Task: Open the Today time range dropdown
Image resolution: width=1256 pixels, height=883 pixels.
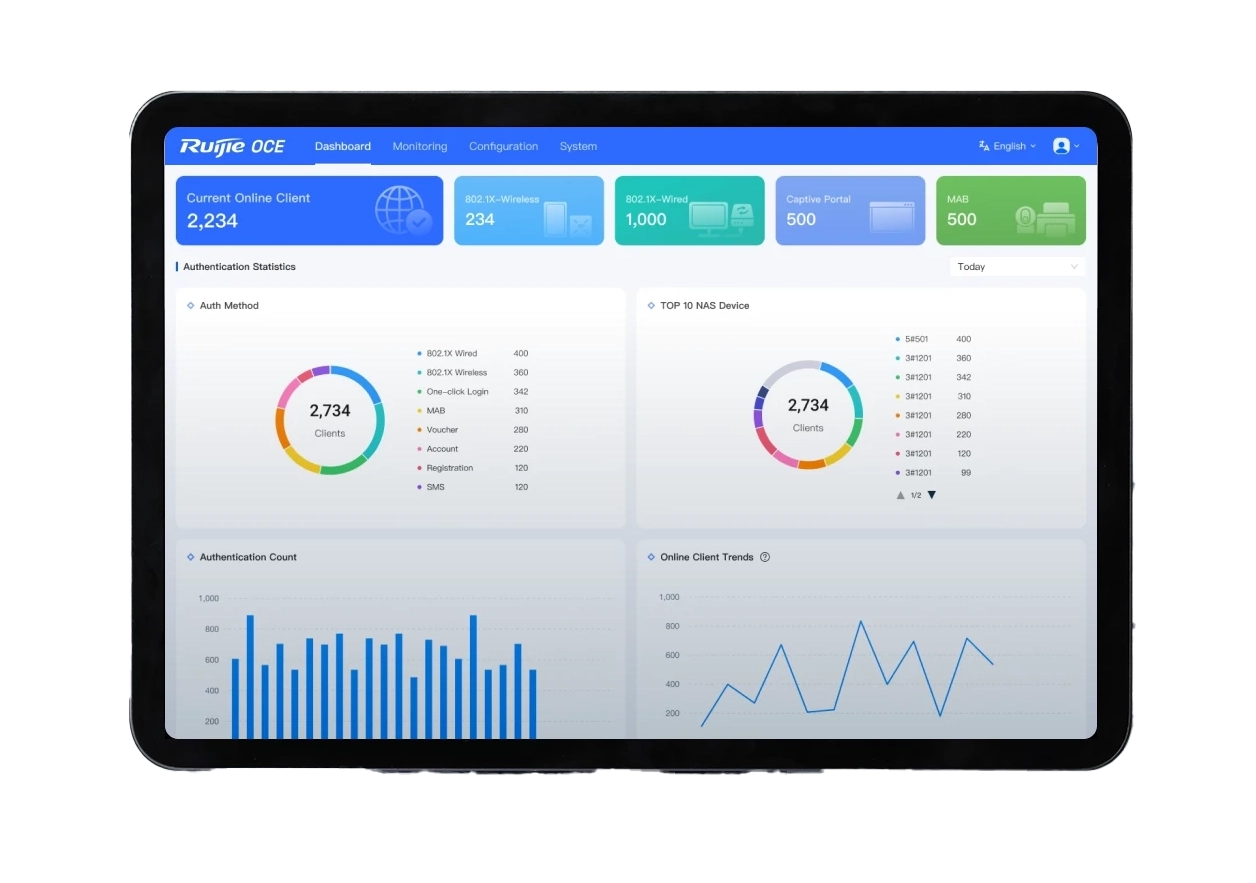Action: pos(1016,267)
